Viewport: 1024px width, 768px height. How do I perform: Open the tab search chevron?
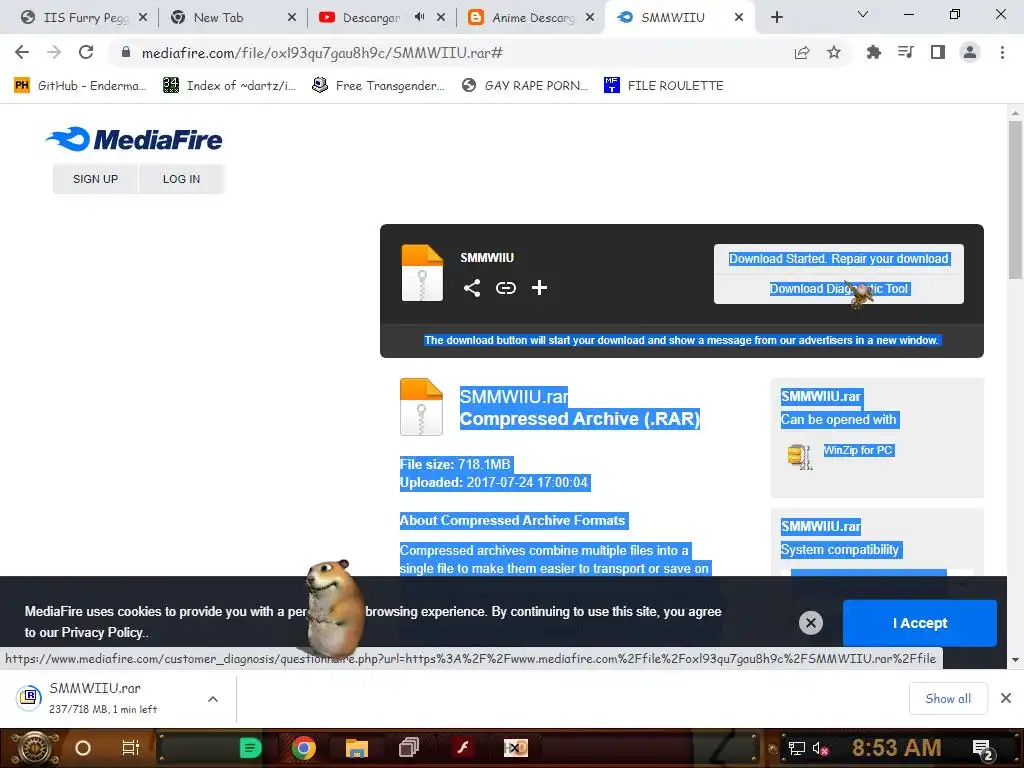(863, 14)
